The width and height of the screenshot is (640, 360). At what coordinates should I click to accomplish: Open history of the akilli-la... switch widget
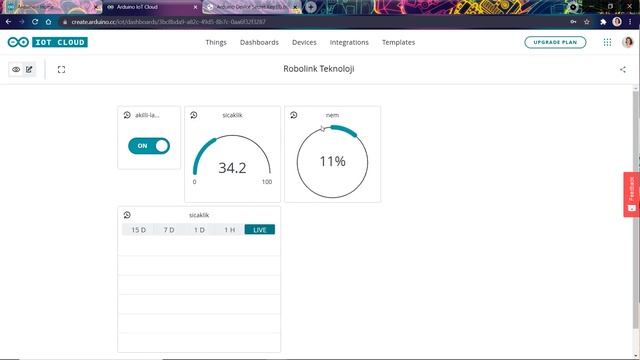pos(127,115)
